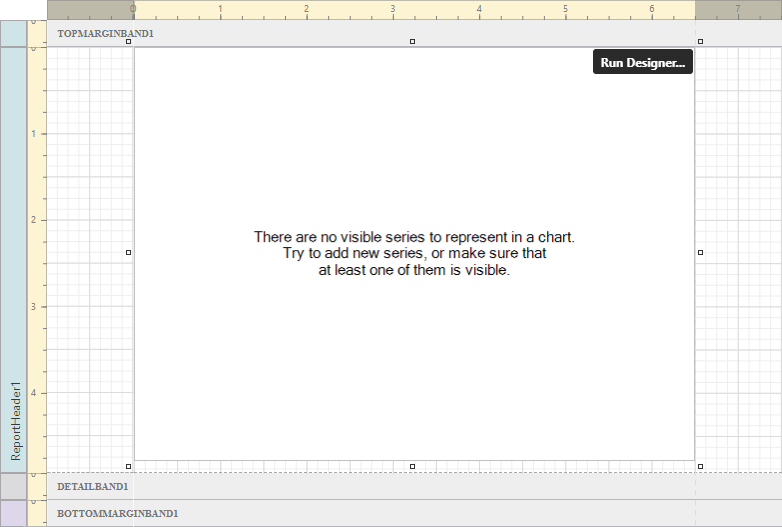Click the chart's top-center resize handle
Viewport: 782px width, 527px height.
click(x=412, y=41)
